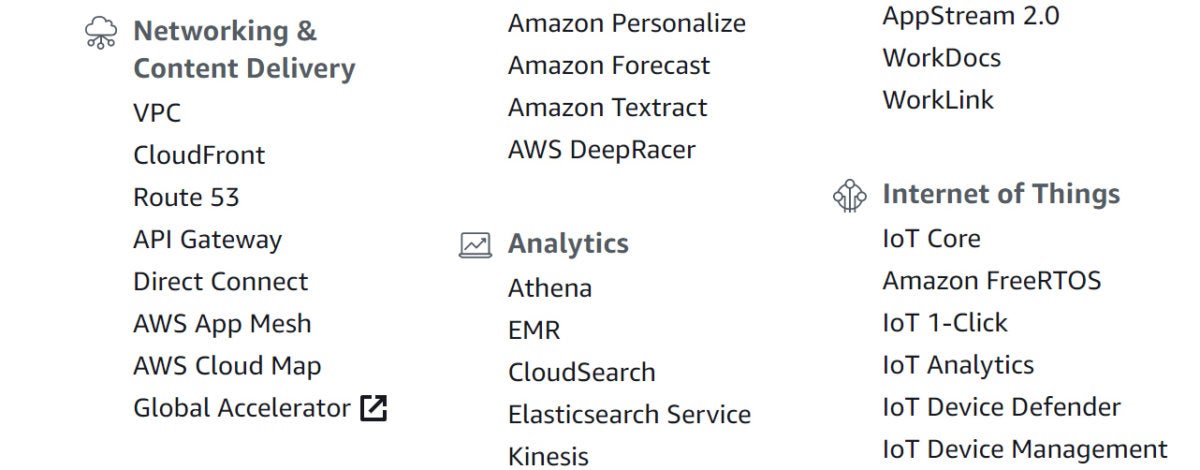1200x470 pixels.
Task: Open AWS Cloud Map
Action: [x=227, y=366]
